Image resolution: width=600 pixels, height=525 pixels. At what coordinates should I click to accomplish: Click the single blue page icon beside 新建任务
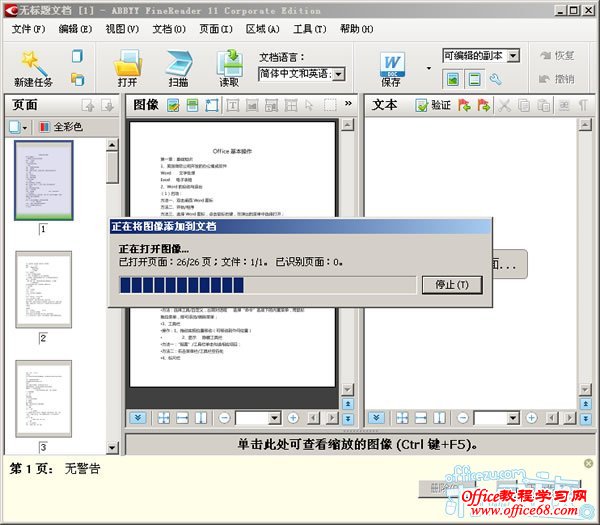pyautogui.click(x=77, y=56)
